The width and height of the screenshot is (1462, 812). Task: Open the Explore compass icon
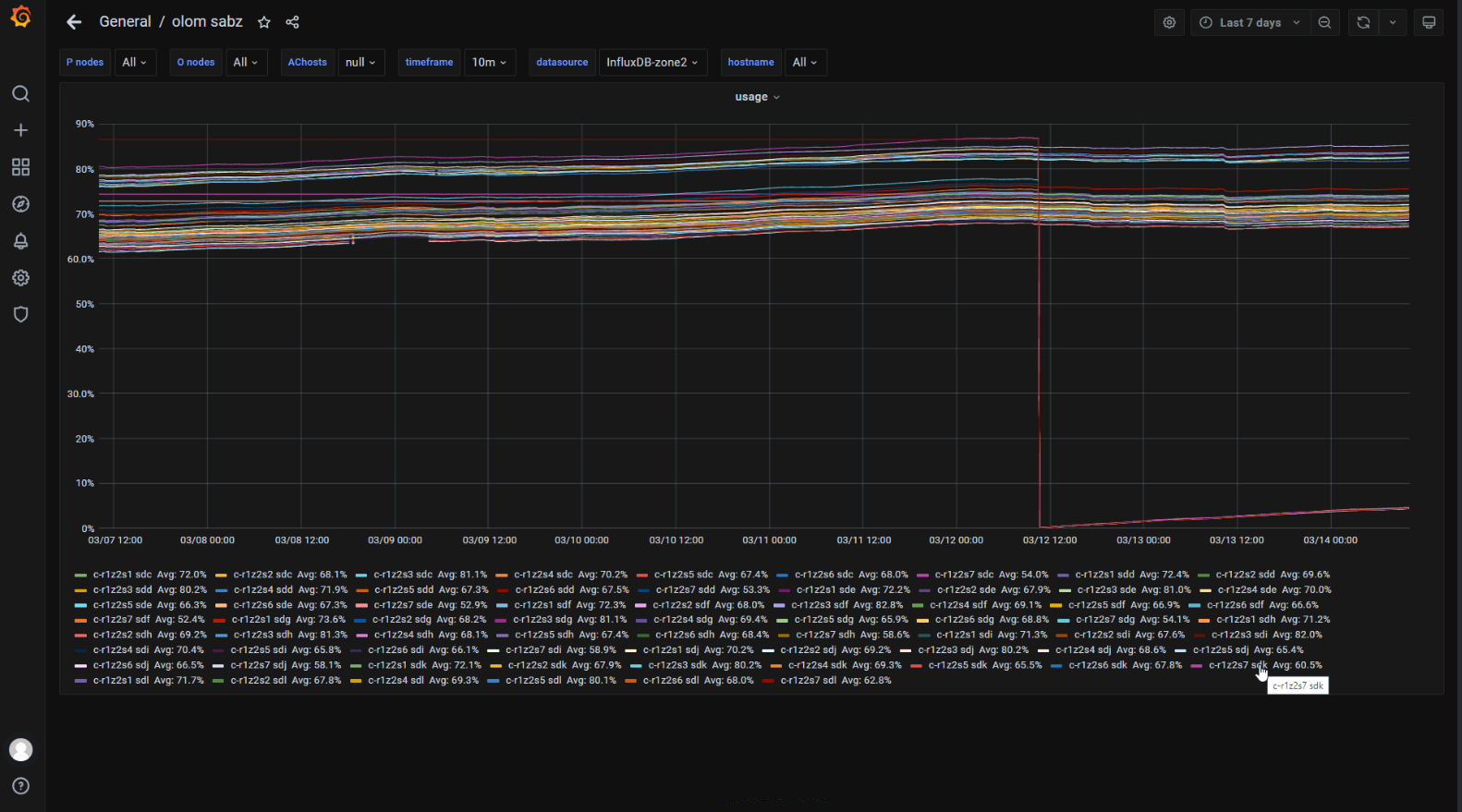pos(20,204)
